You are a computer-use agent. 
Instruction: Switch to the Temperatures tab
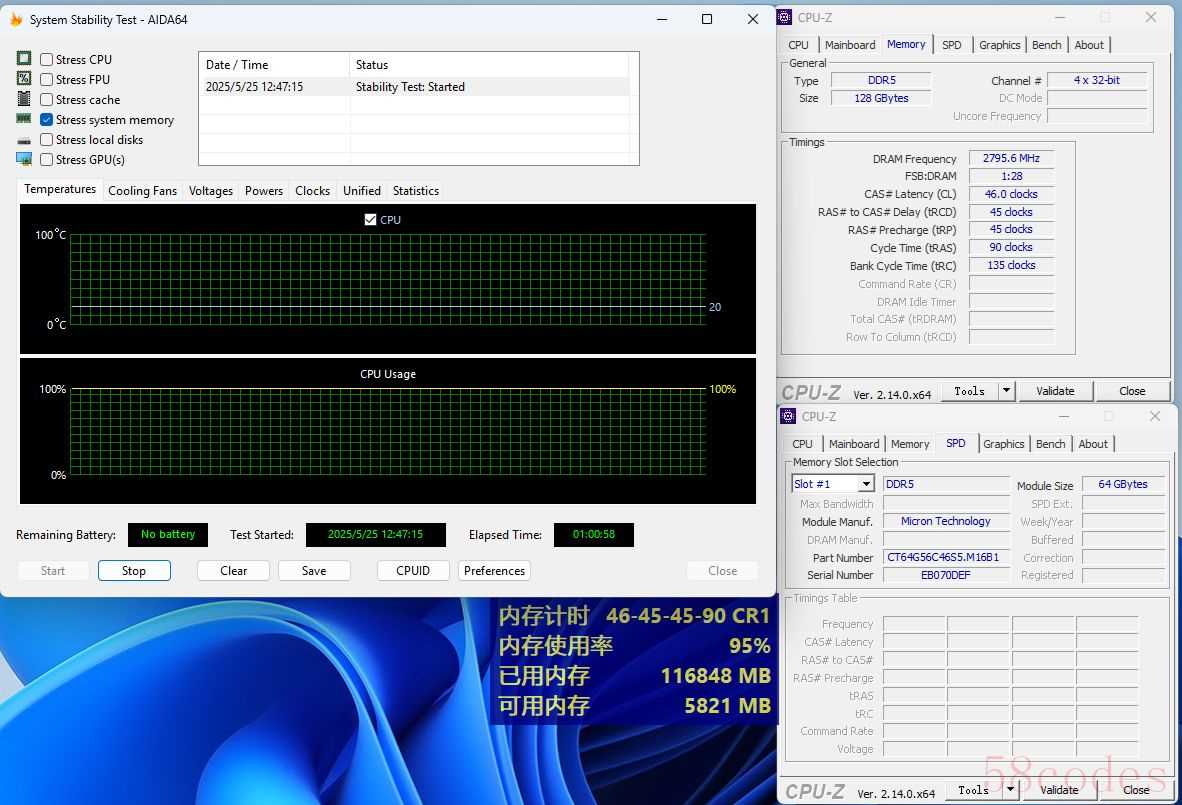60,189
